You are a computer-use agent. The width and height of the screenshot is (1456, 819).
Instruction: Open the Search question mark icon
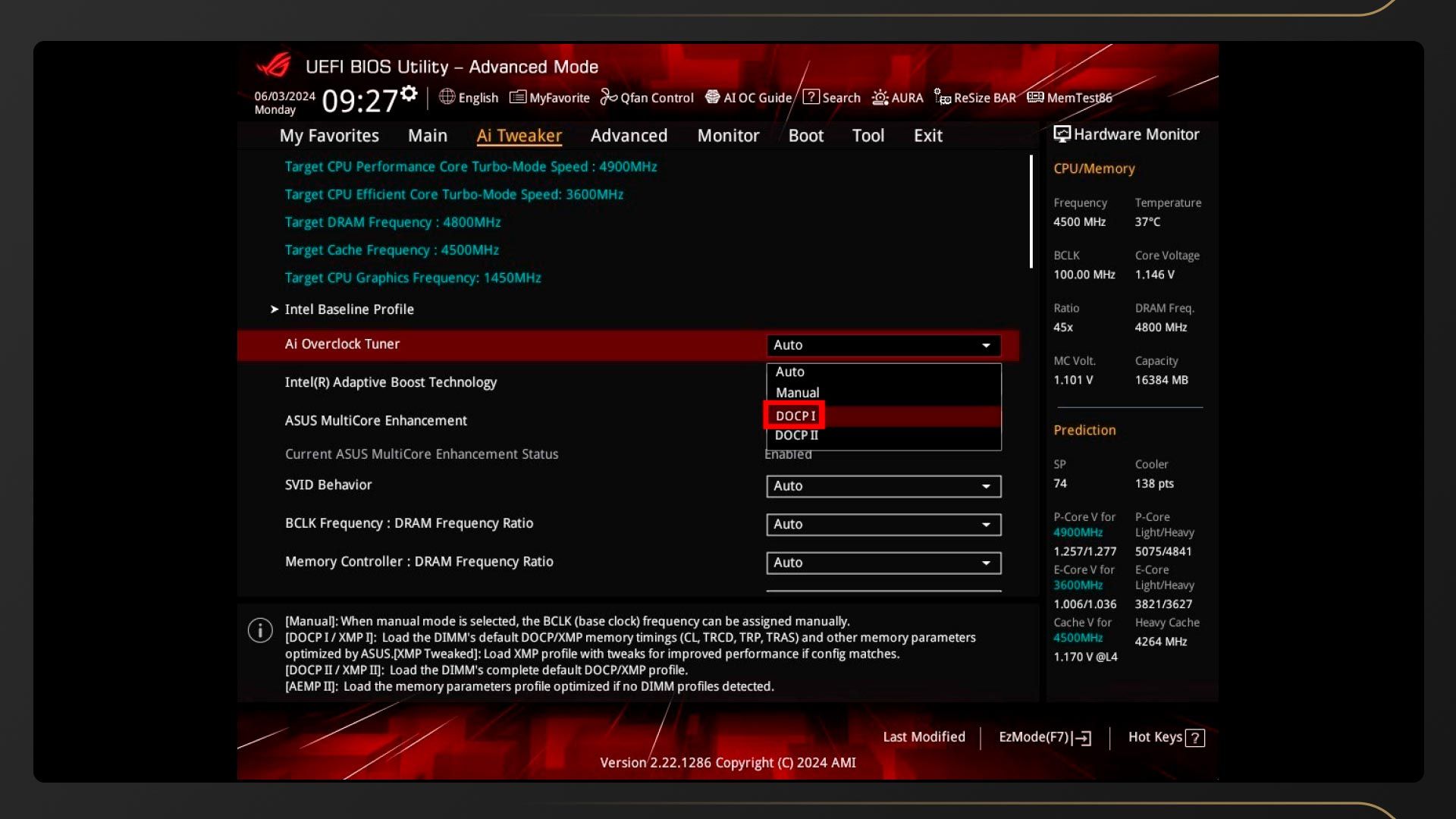click(x=811, y=97)
